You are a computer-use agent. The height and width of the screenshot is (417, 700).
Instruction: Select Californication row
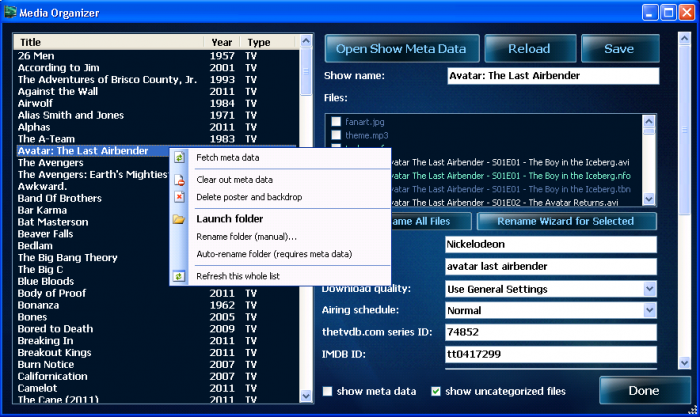156,377
